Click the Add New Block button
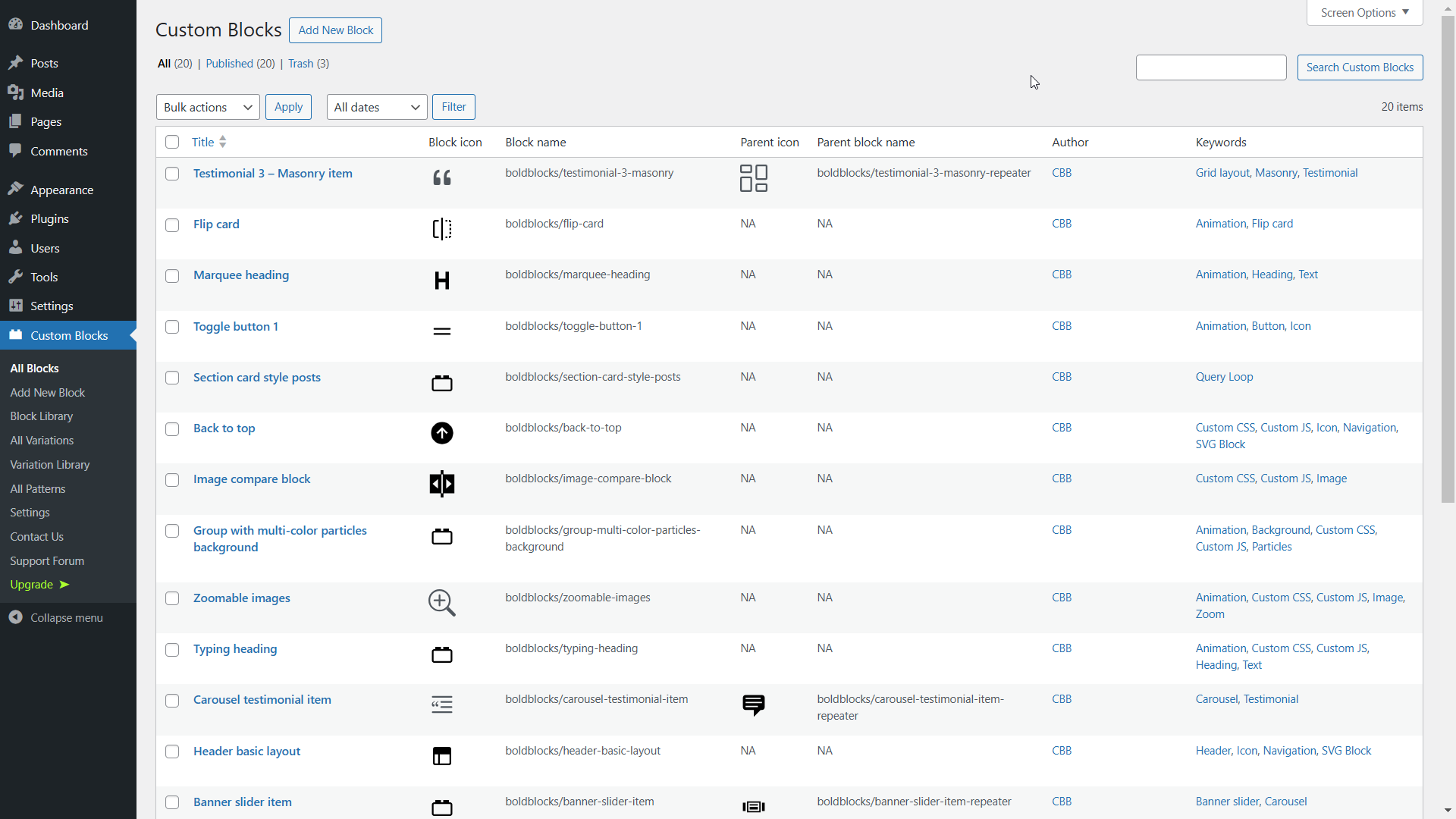The height and width of the screenshot is (819, 1456). tap(335, 30)
